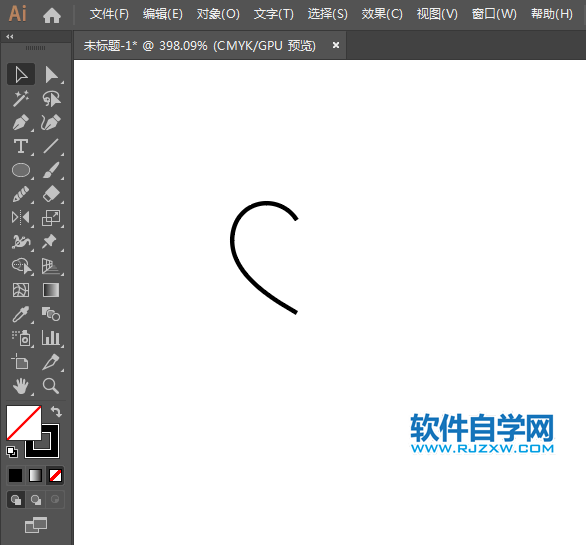The width and height of the screenshot is (586, 545).
Task: Reset to default fill and stroke
Action: point(12,452)
